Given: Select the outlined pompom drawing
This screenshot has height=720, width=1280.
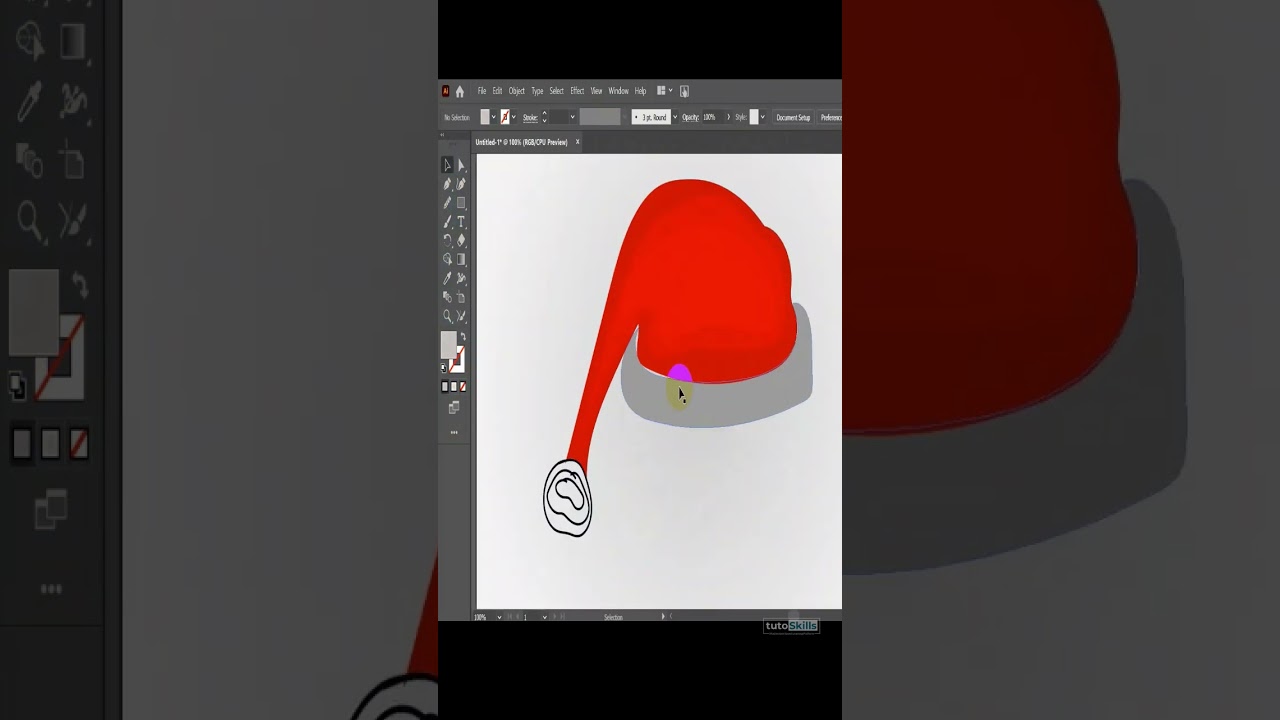Looking at the screenshot, I should click(568, 498).
